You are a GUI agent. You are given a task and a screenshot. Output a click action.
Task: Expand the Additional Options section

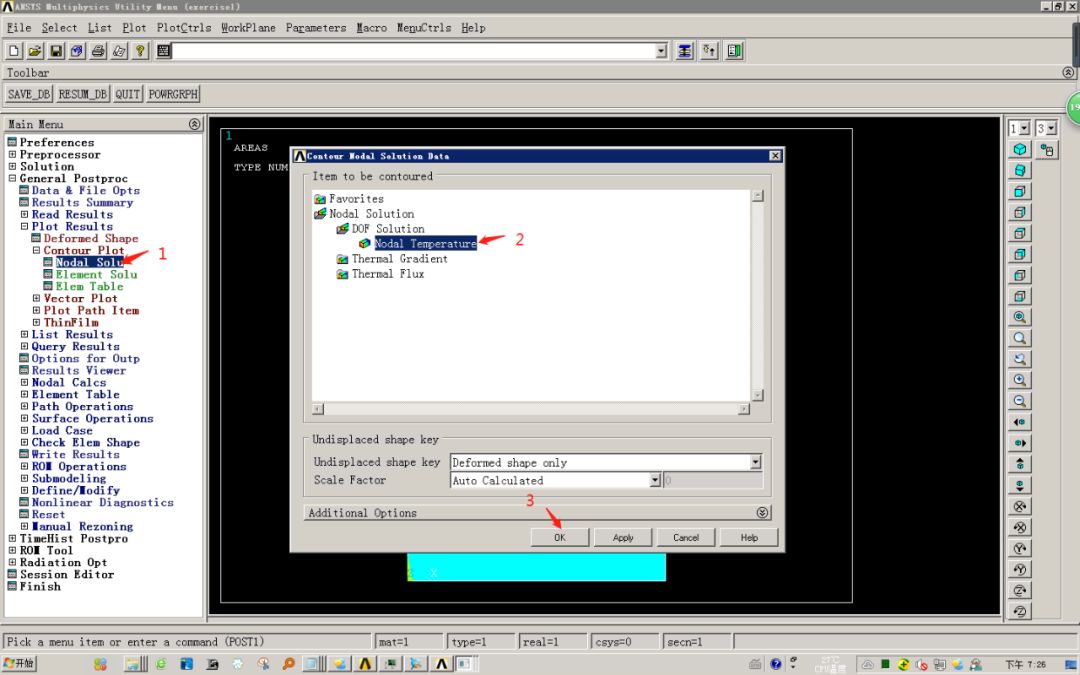(762, 512)
